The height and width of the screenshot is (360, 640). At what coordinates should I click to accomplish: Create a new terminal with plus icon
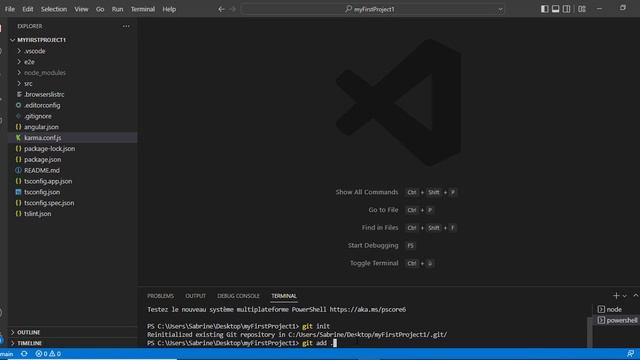[616, 296]
